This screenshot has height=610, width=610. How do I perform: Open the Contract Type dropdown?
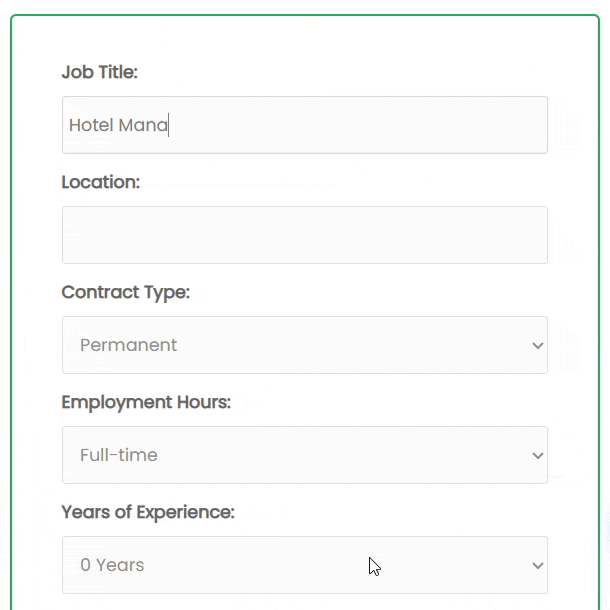click(304, 345)
